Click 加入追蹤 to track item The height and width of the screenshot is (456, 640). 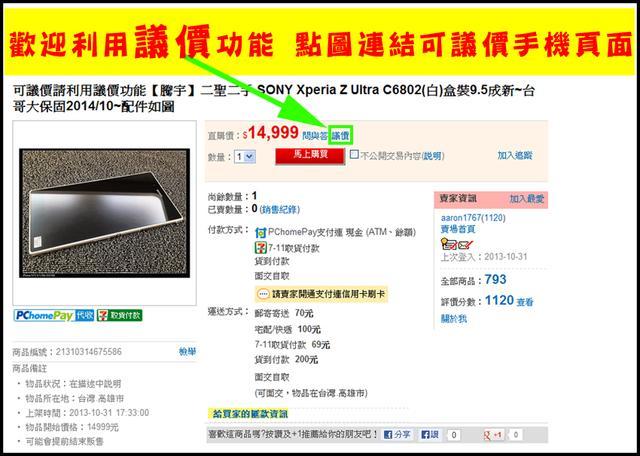pos(515,155)
